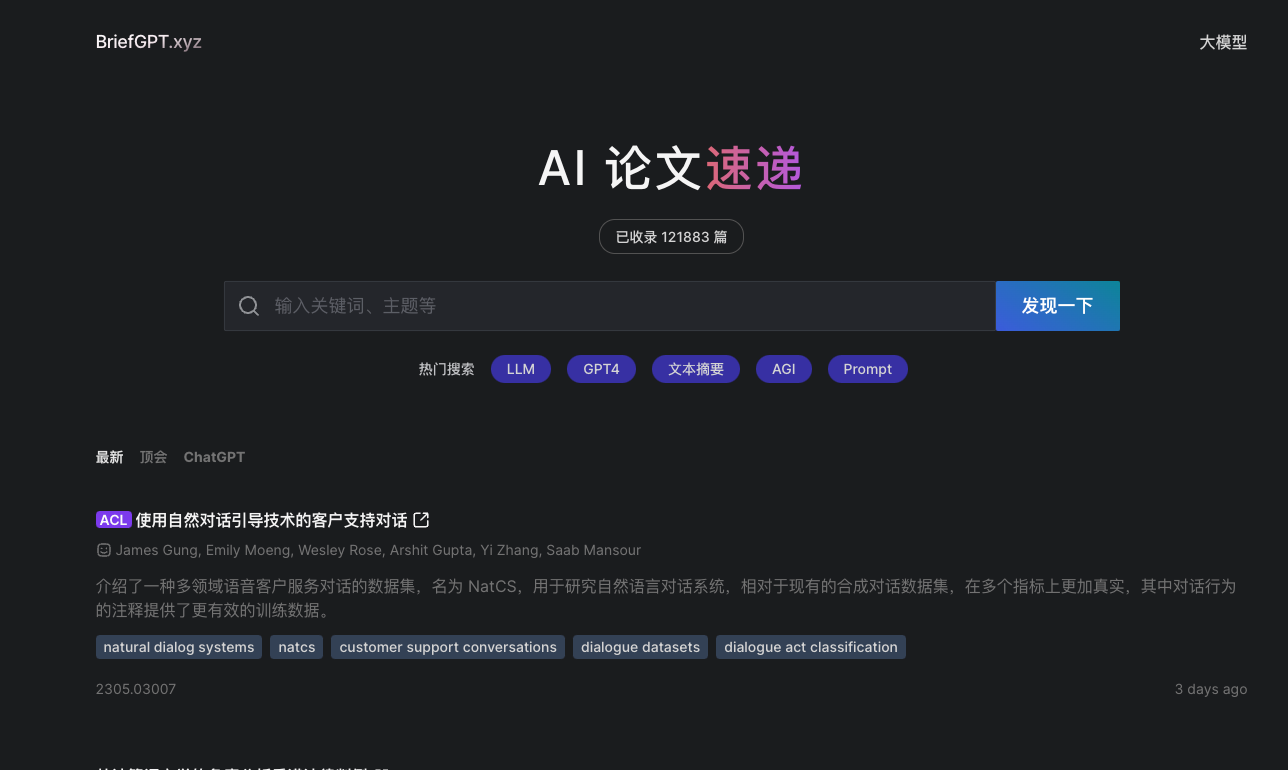Switch to the 最新 tab
1288x770 pixels.
pos(110,457)
